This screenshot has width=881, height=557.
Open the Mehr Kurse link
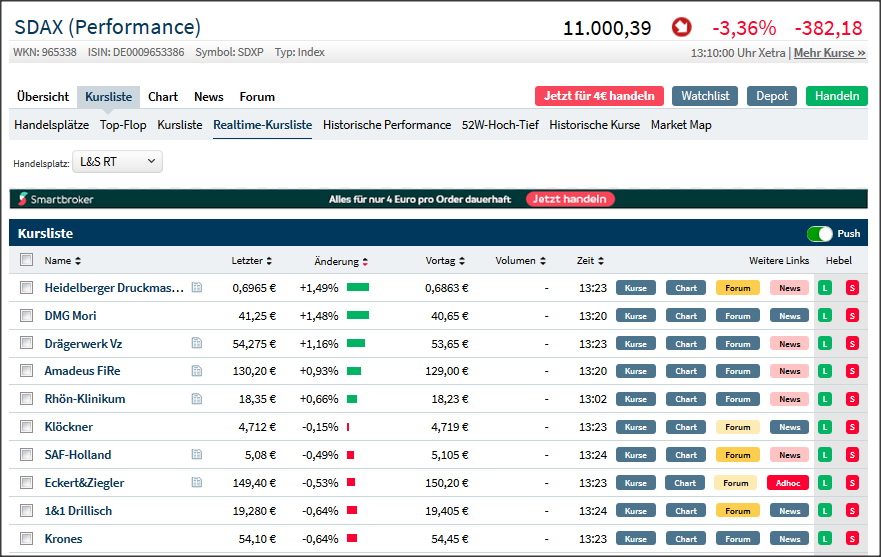(829, 53)
